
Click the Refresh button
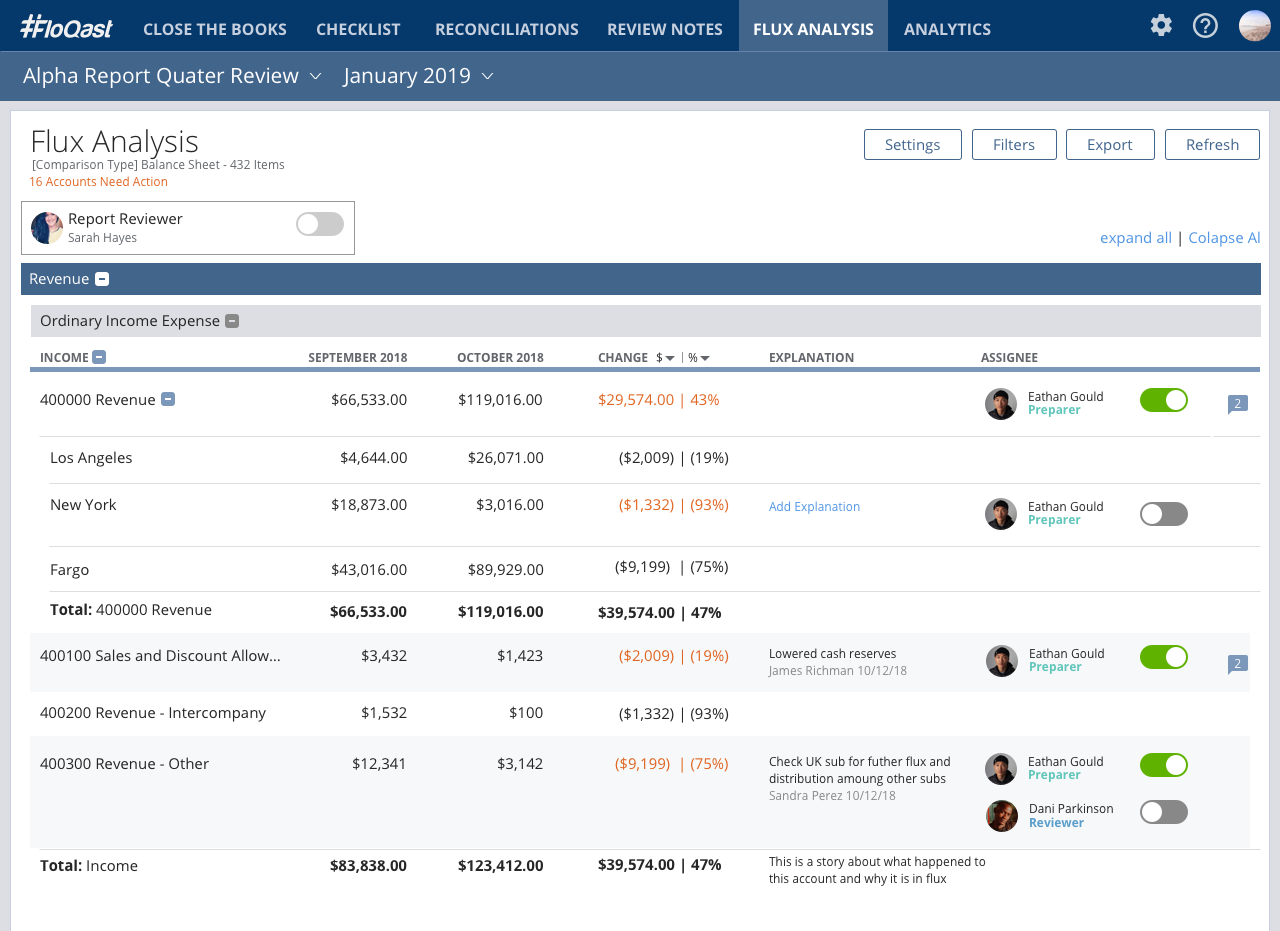coord(1212,144)
